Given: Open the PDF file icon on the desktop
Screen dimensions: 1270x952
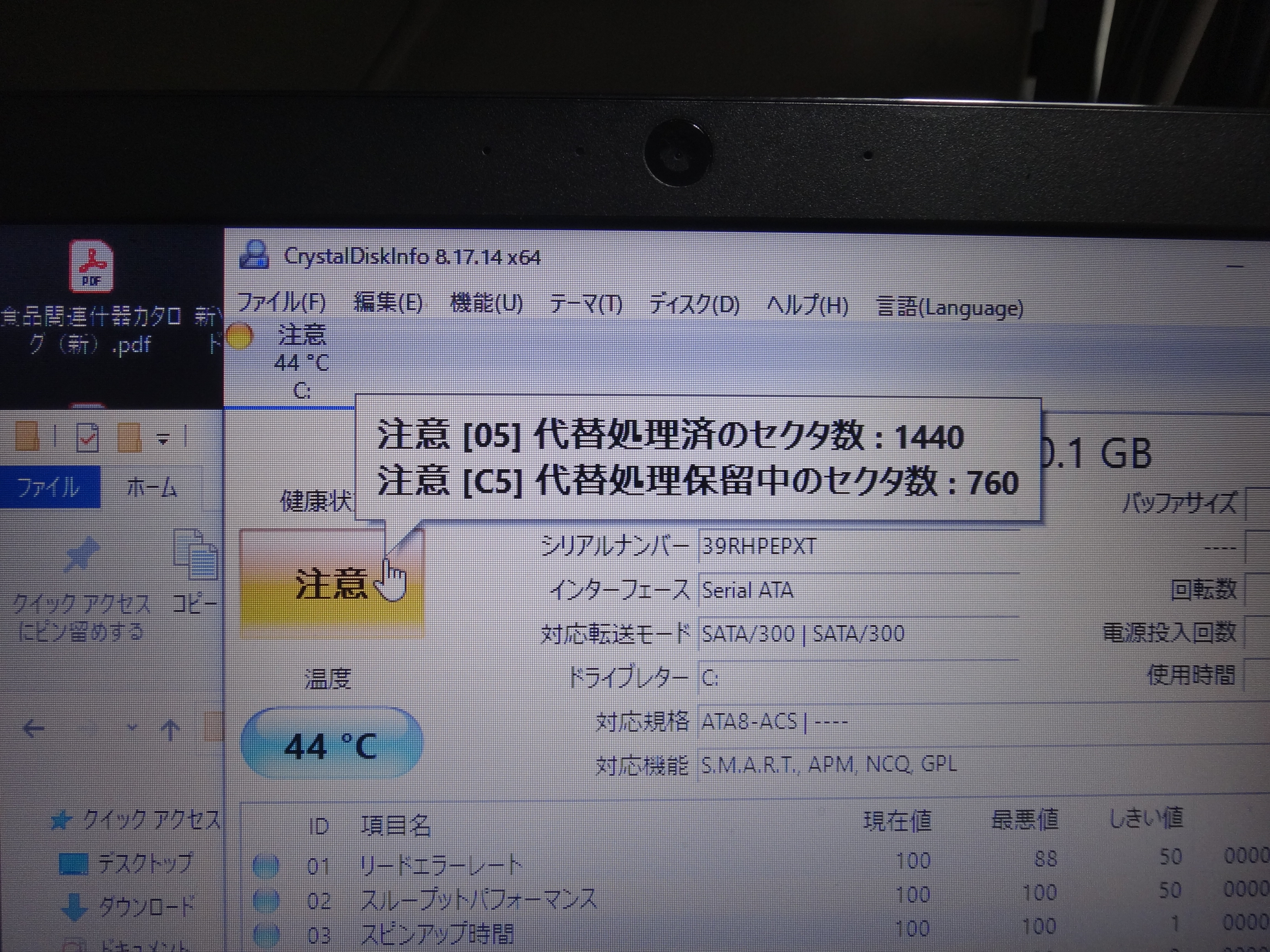Looking at the screenshot, I should [x=91, y=266].
